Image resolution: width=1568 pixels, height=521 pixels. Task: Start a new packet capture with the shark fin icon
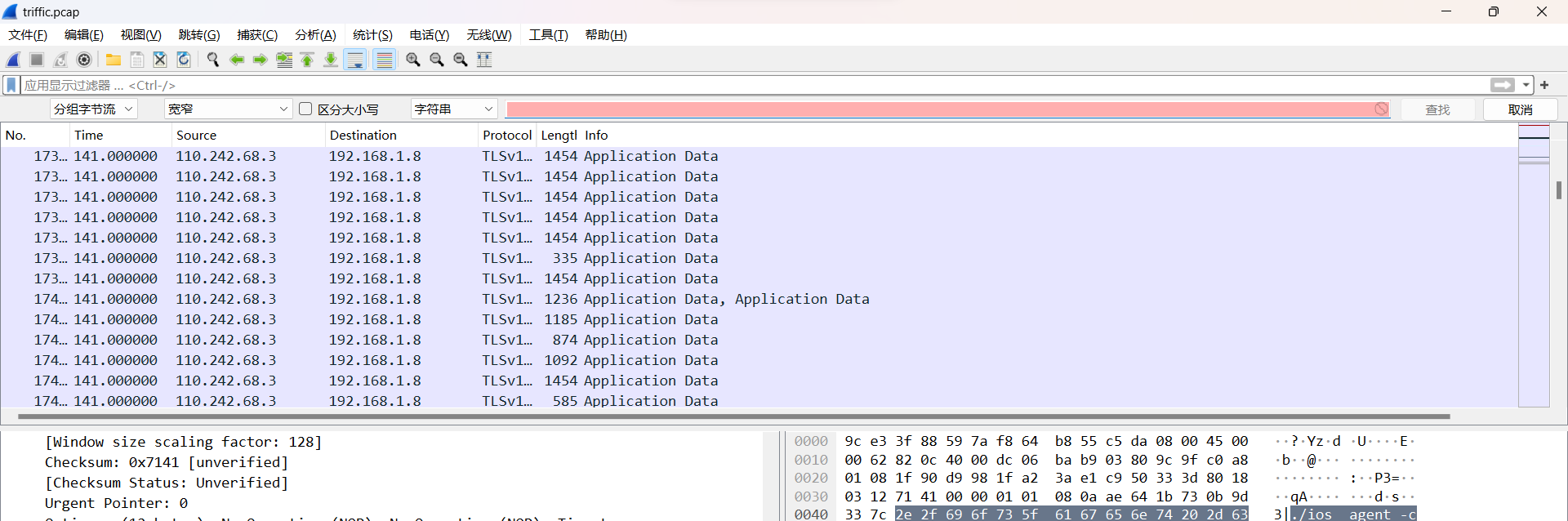click(x=13, y=60)
